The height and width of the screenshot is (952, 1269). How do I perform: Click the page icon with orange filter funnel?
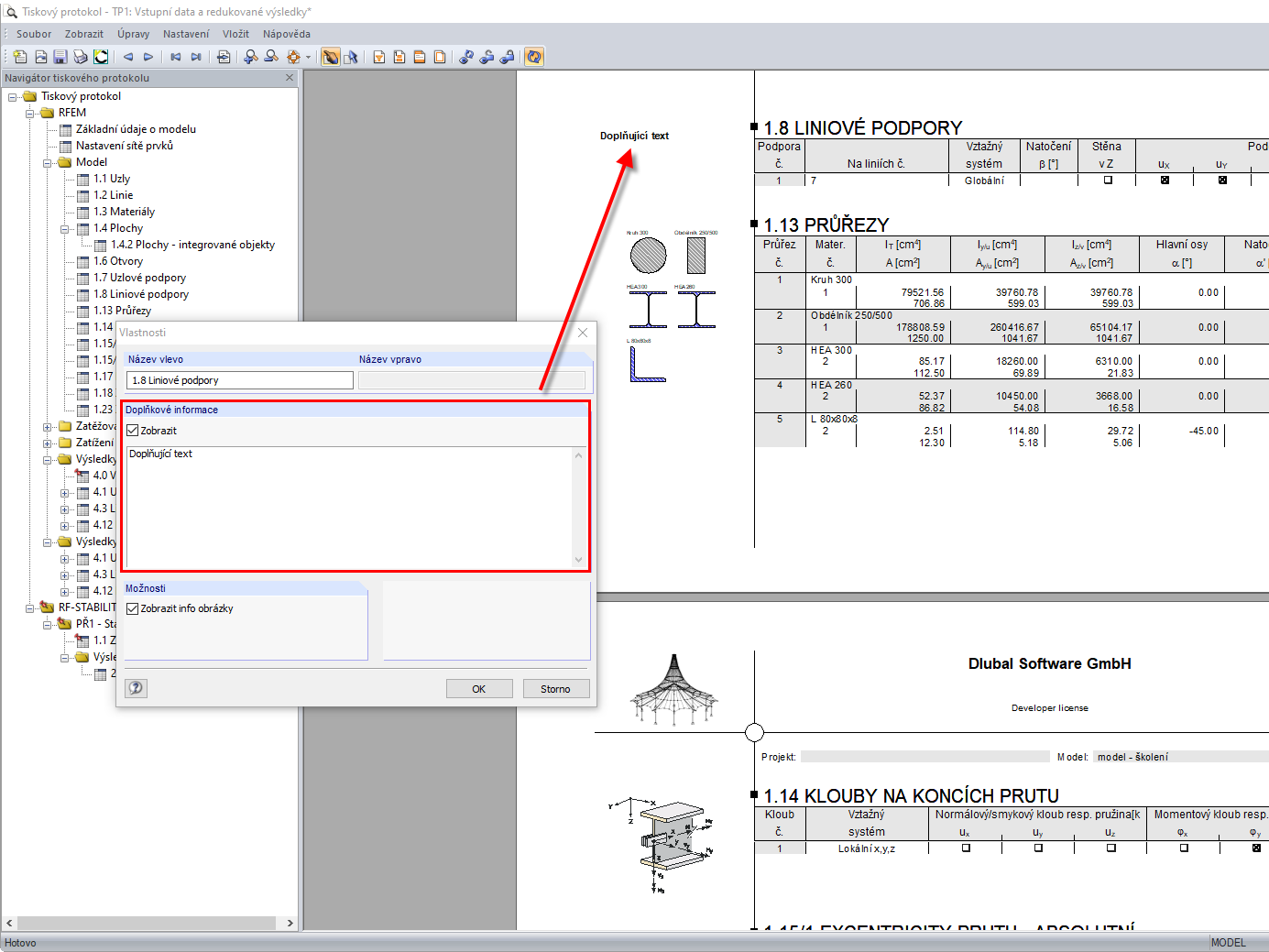(379, 57)
